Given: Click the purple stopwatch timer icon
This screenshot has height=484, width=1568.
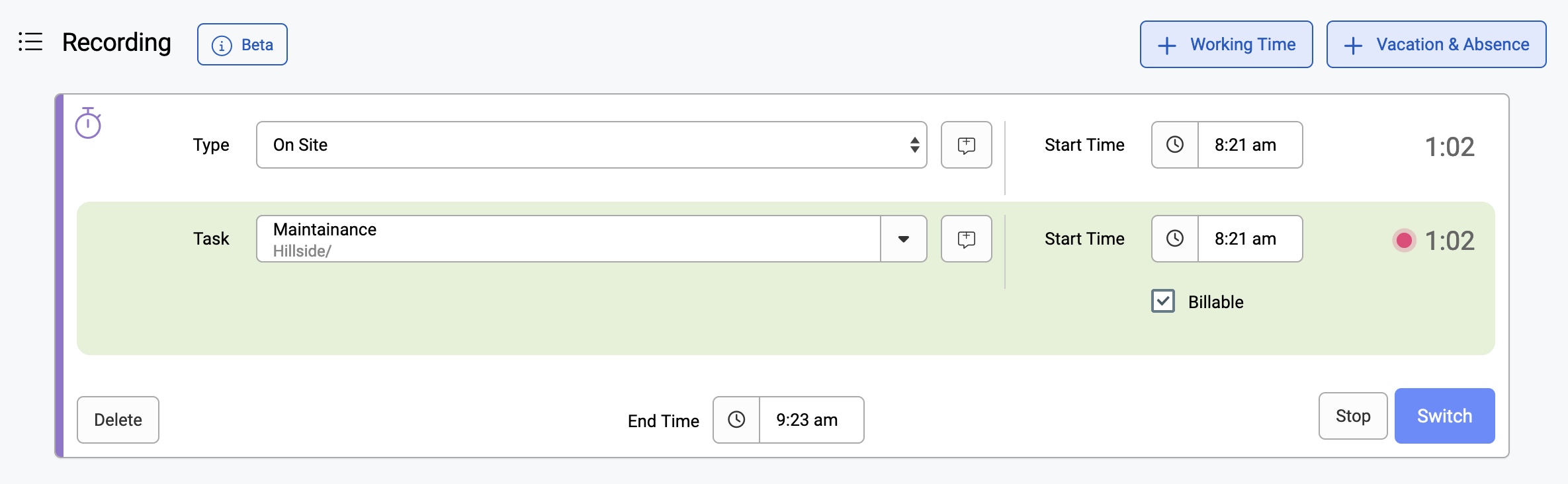Looking at the screenshot, I should (x=88, y=123).
